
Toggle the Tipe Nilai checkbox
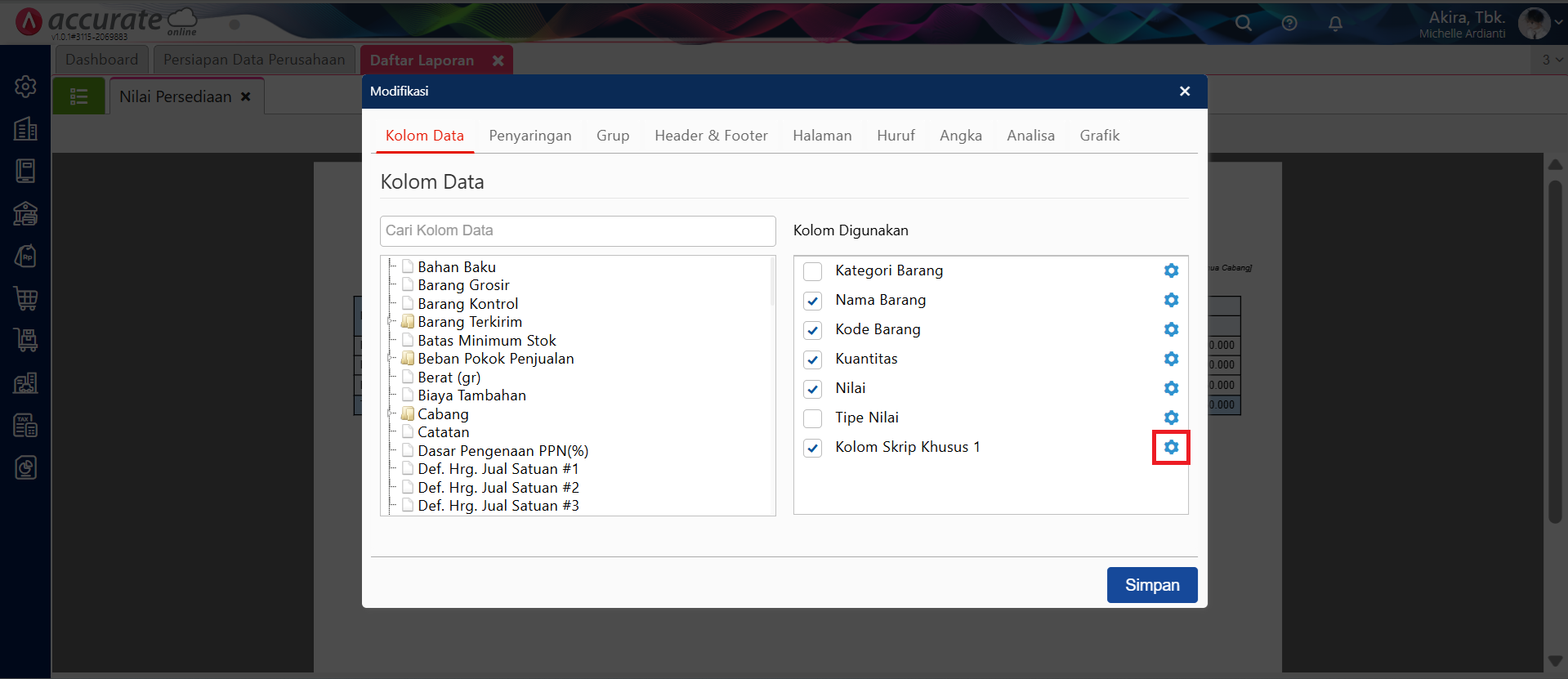tap(812, 418)
